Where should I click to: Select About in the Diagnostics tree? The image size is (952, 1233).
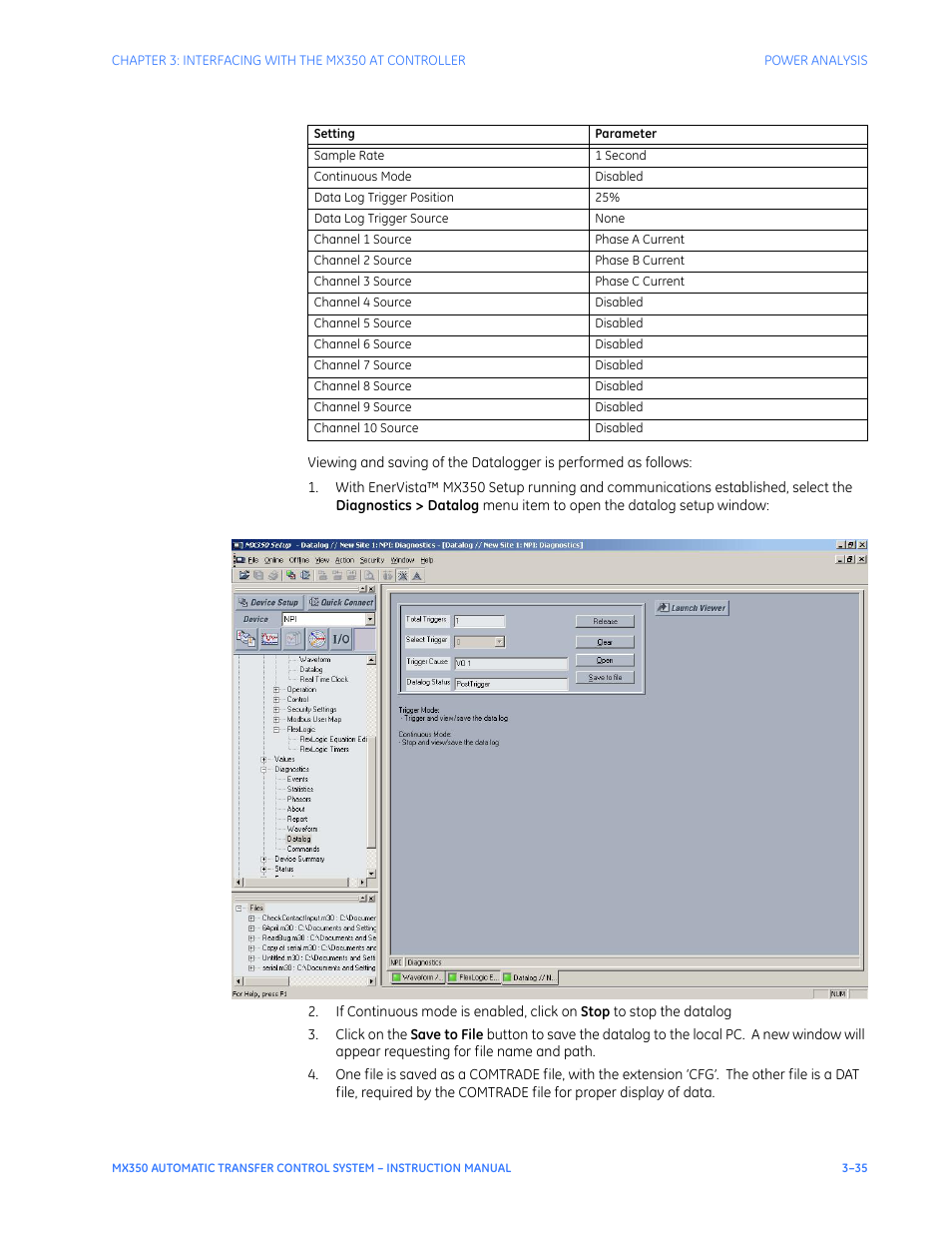pyautogui.click(x=296, y=810)
